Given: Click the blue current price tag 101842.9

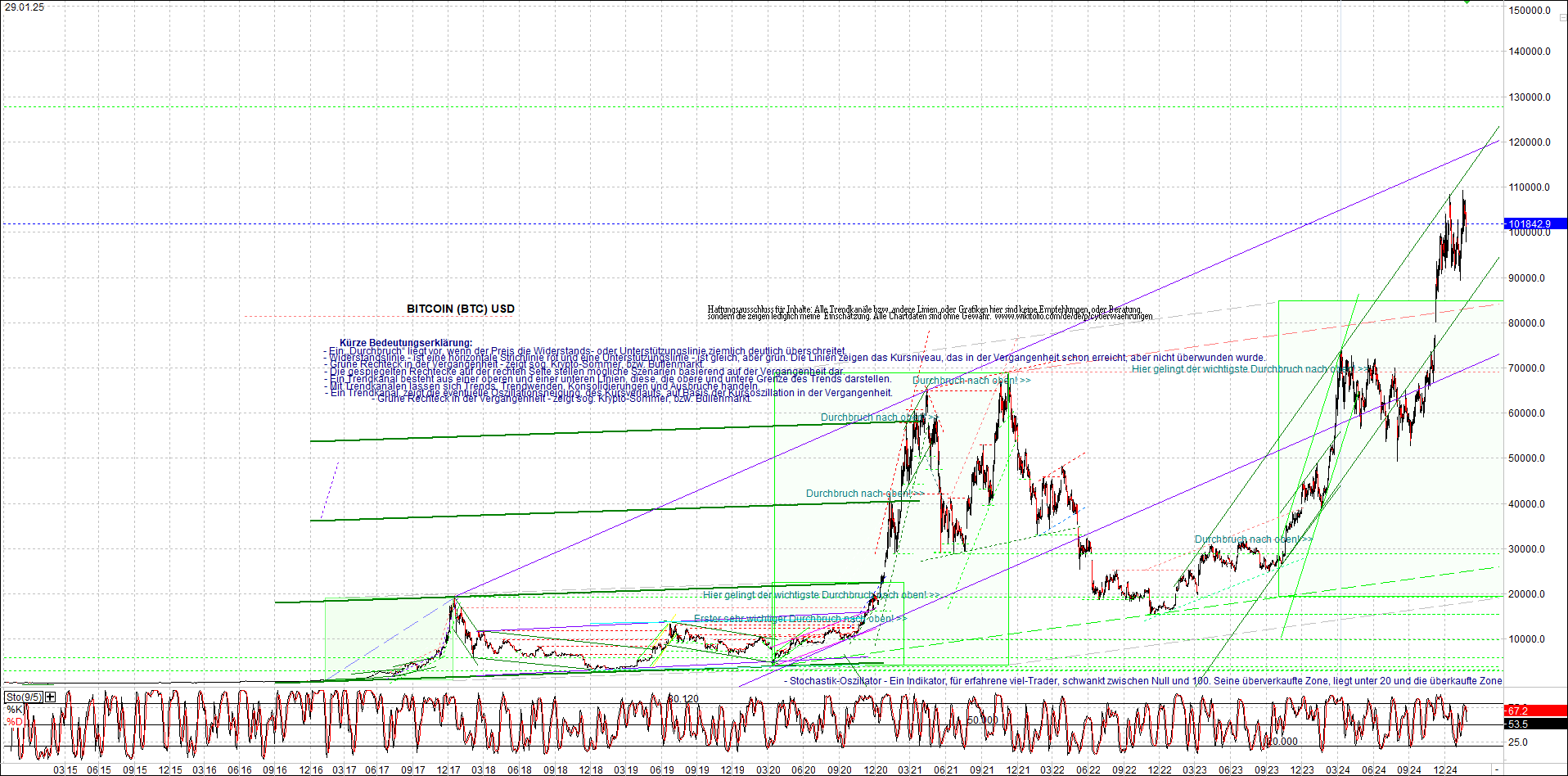Looking at the screenshot, I should click(x=1535, y=223).
